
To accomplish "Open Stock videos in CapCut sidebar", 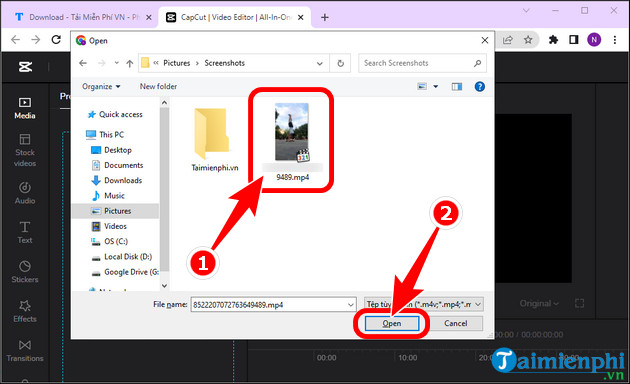I will [x=25, y=150].
